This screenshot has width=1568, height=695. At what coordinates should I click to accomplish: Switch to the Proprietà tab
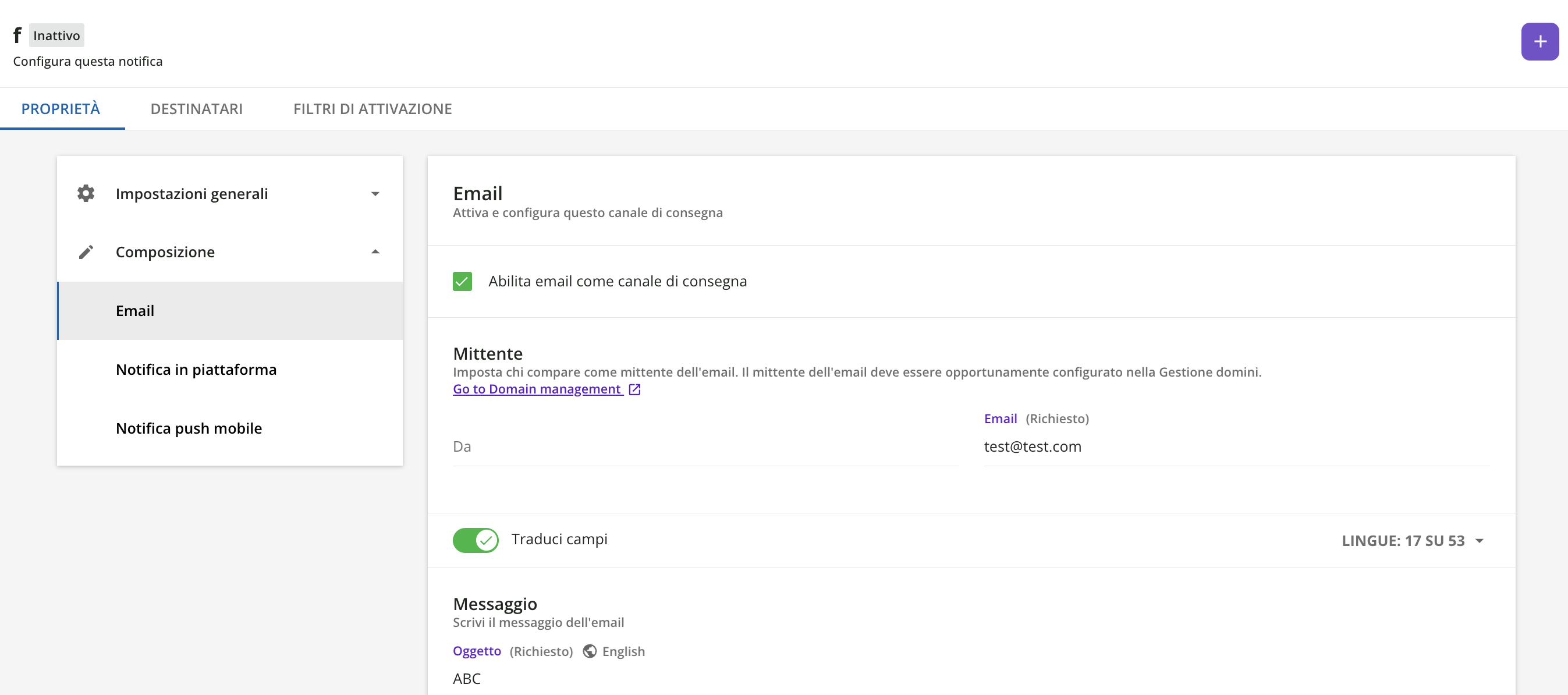tap(61, 109)
